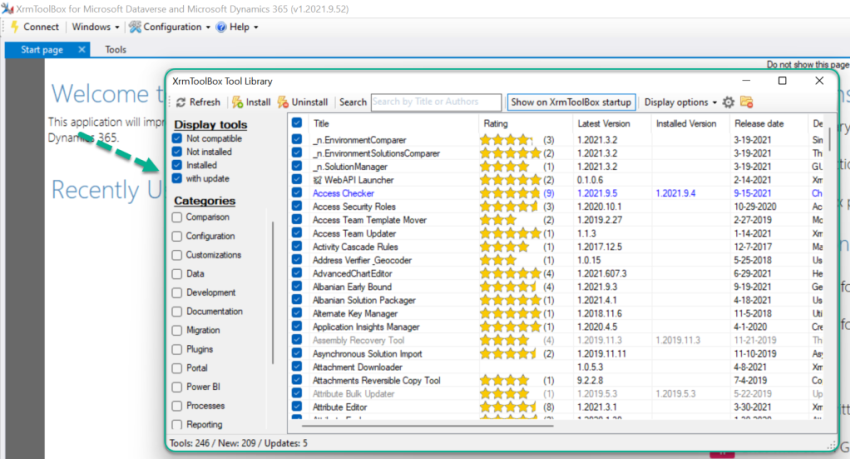Click the Search by Title or Authors field
Image resolution: width=850 pixels, height=459 pixels.
(x=435, y=102)
